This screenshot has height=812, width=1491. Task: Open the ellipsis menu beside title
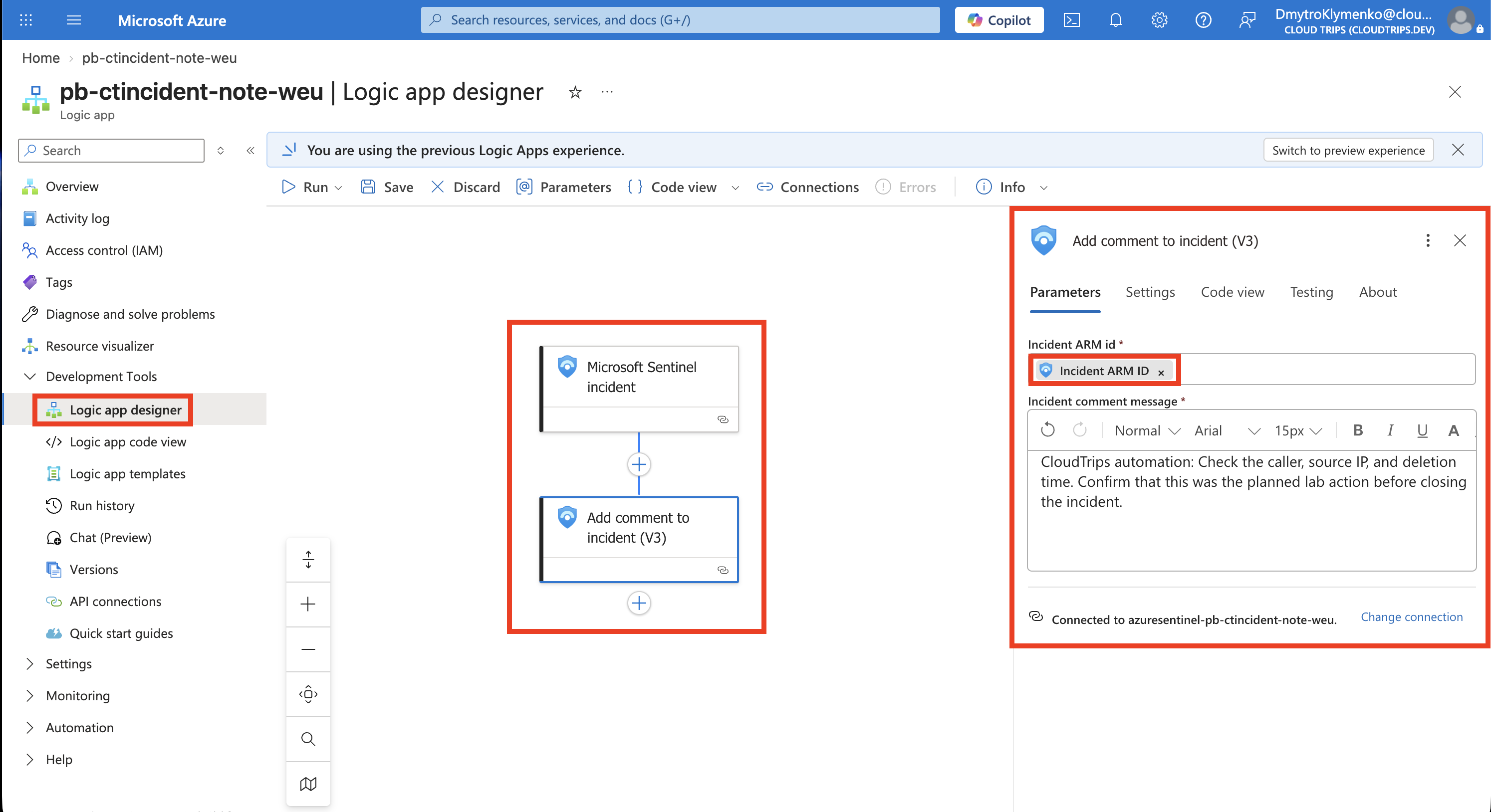[607, 92]
